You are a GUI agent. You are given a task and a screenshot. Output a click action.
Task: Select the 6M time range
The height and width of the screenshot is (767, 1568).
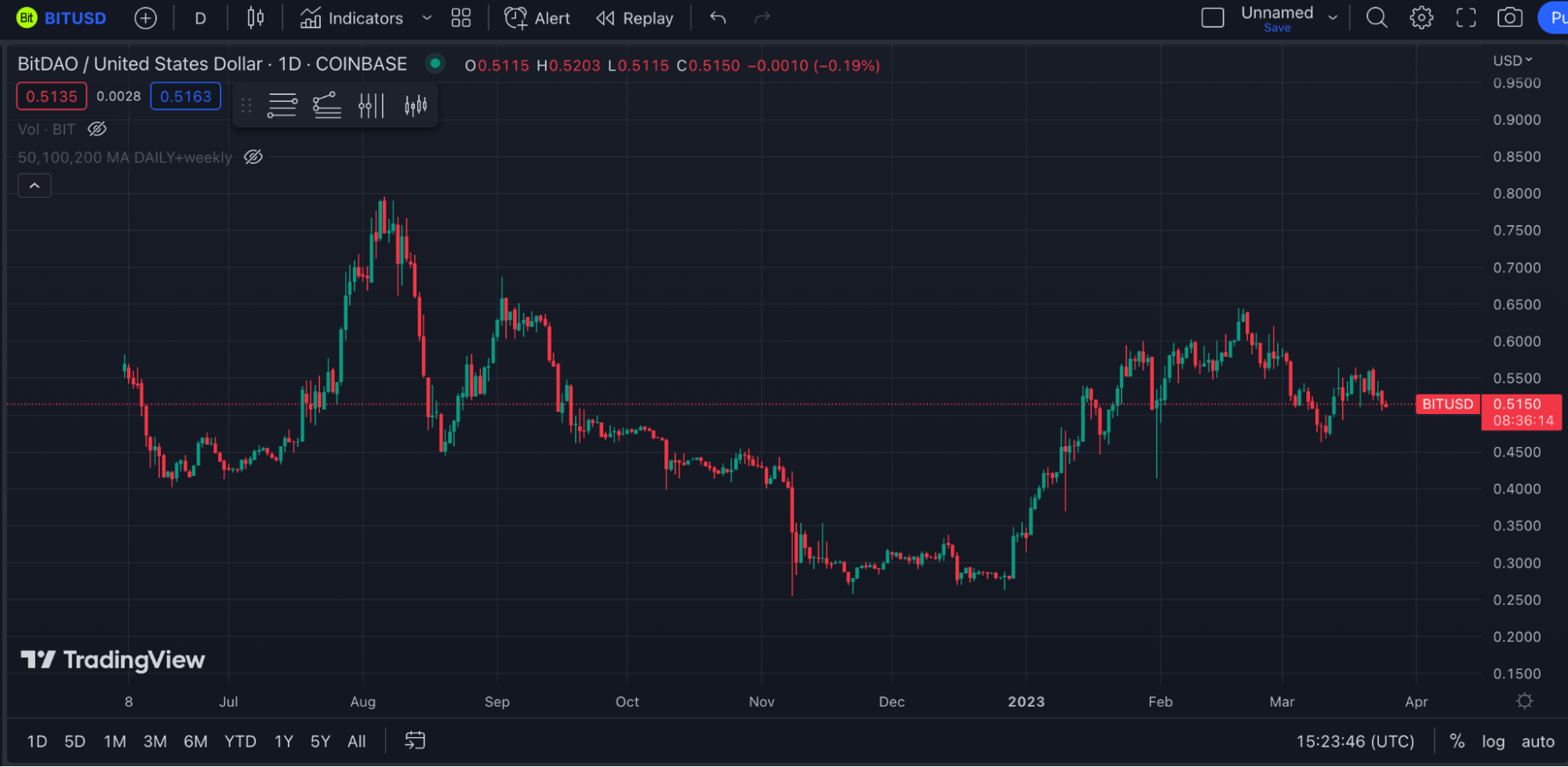click(195, 741)
